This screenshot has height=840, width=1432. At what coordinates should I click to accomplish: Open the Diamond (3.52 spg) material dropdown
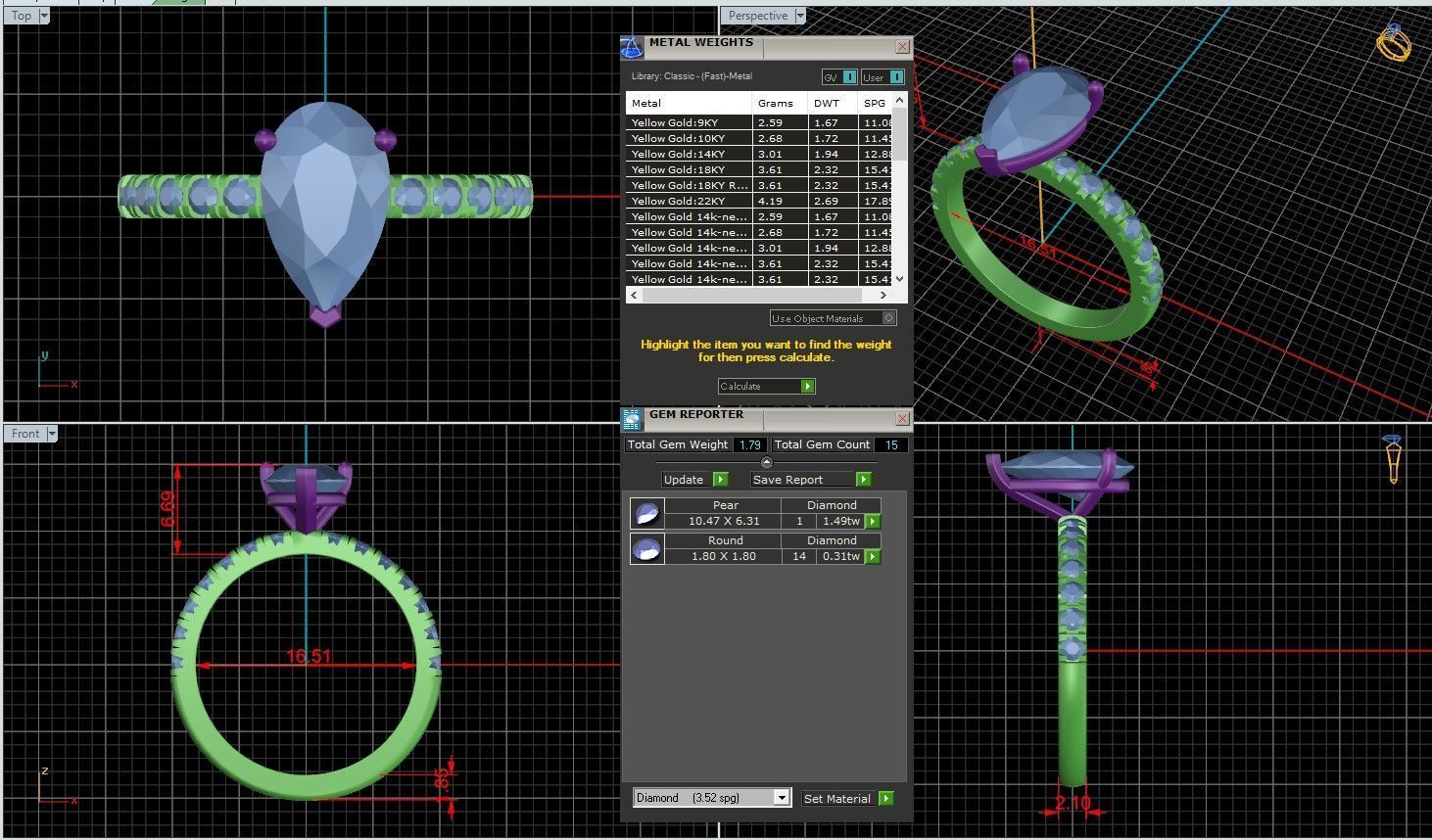(782, 798)
